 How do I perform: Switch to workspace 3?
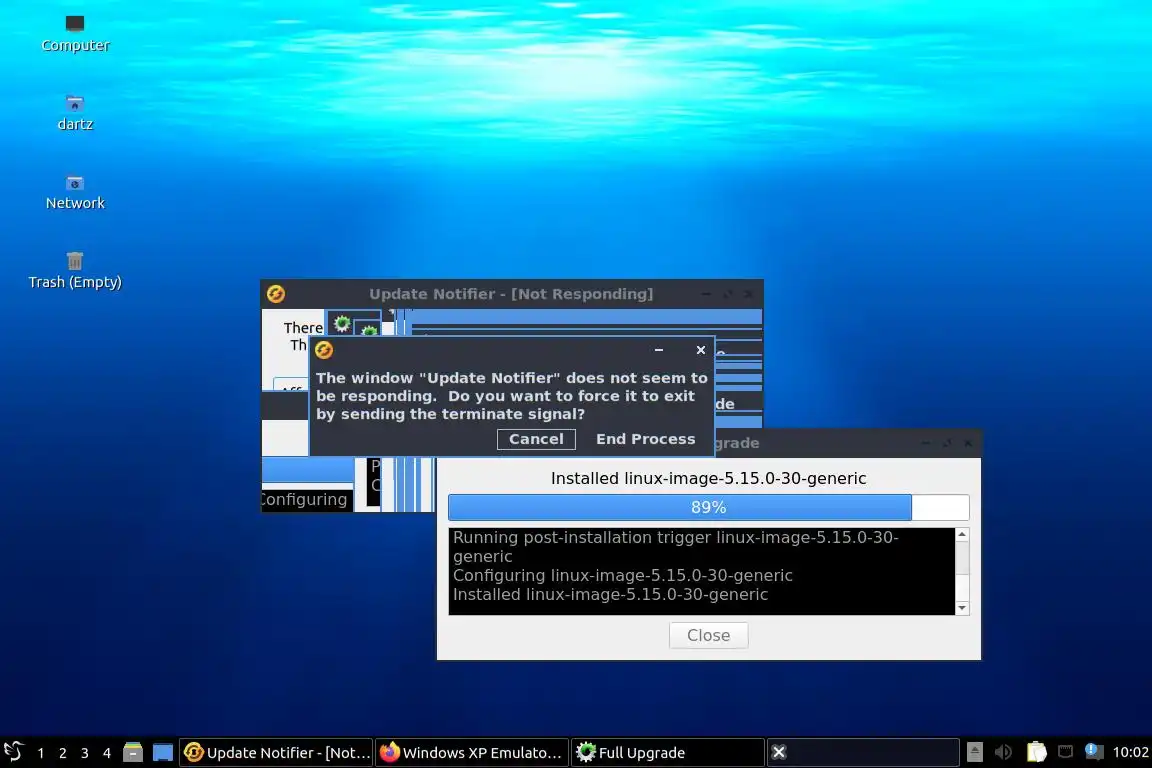click(x=84, y=753)
